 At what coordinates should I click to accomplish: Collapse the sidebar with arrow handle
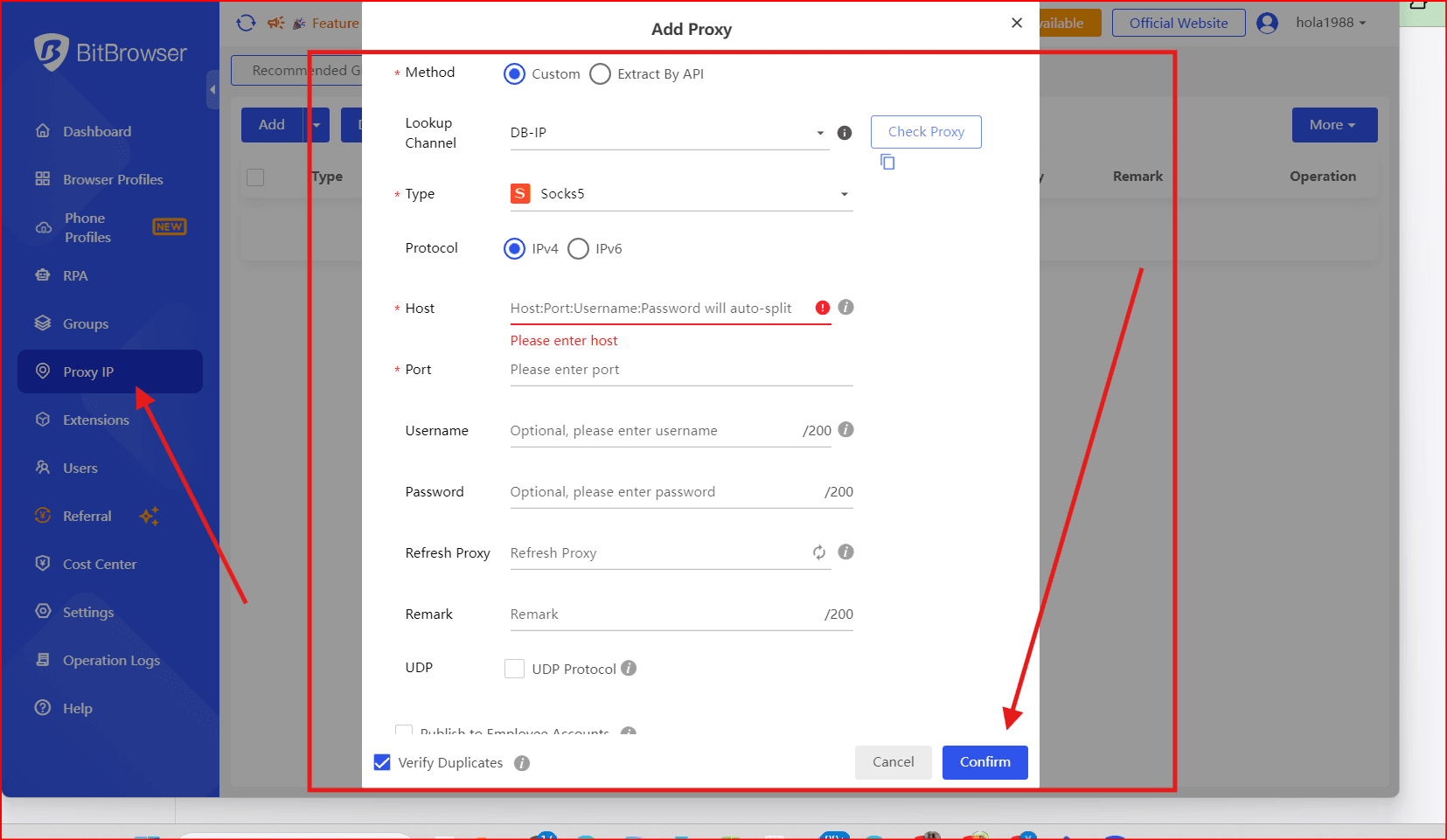pos(212,90)
